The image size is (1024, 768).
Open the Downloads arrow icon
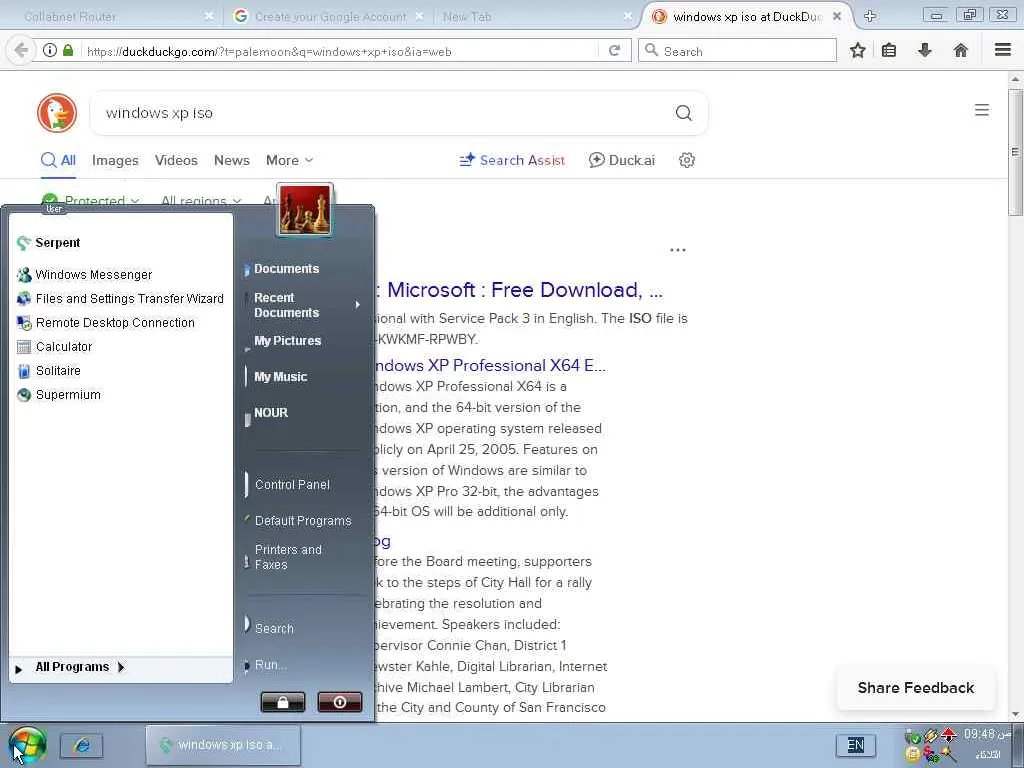(925, 50)
